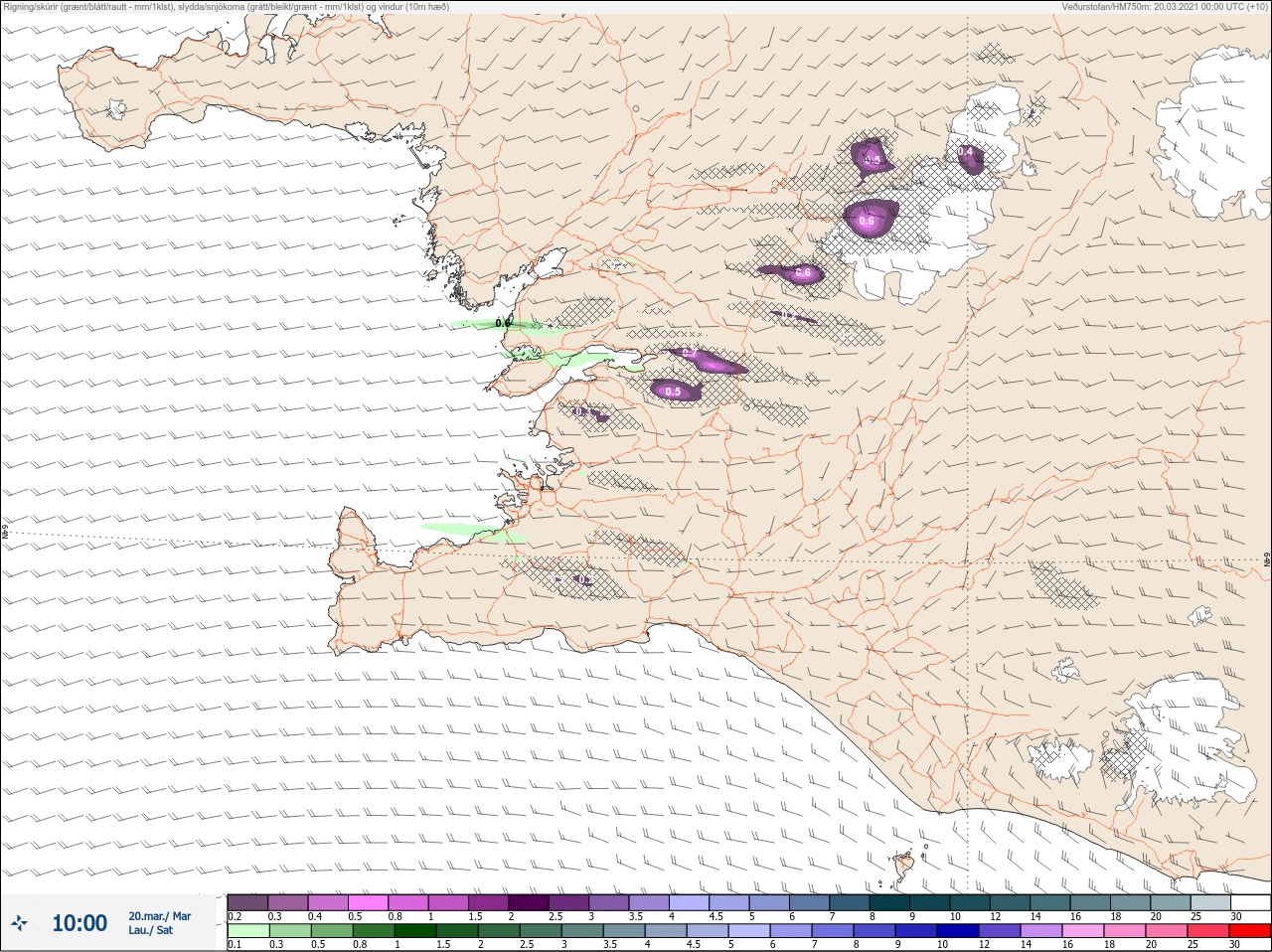
Task: Click the 0.7 precipitation label on the map
Action: click(x=691, y=354)
